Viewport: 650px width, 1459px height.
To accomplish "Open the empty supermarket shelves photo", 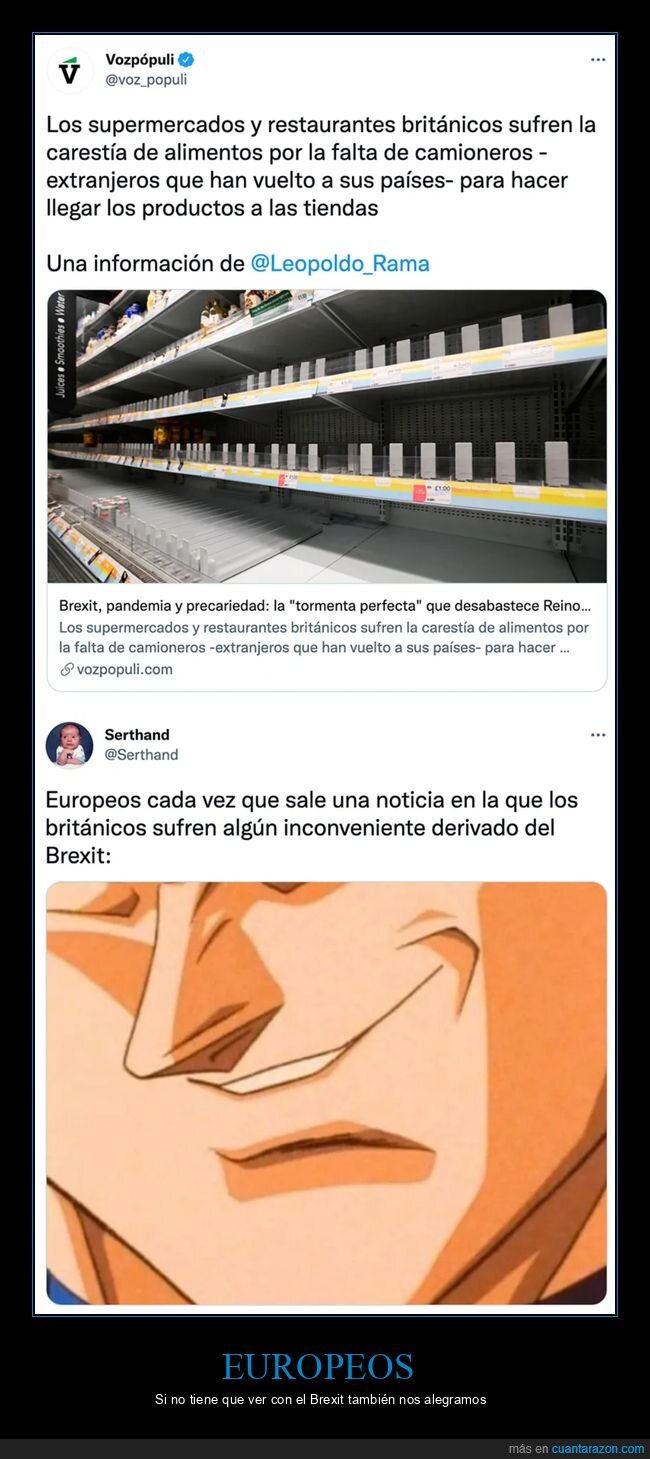I will tap(327, 437).
